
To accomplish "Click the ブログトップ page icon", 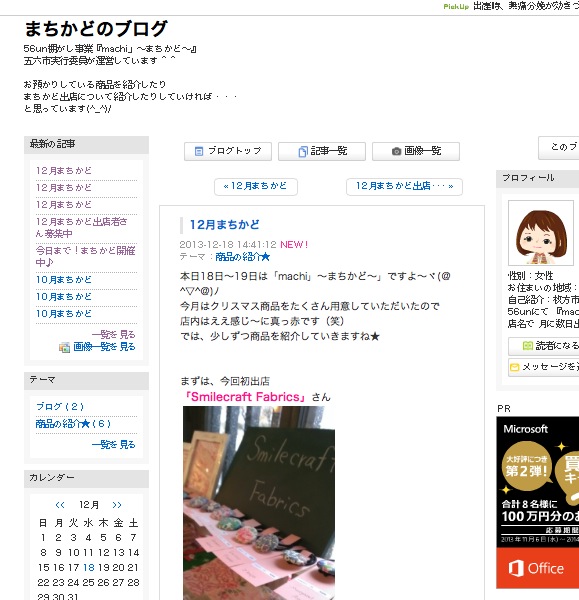I will click(x=199, y=151).
